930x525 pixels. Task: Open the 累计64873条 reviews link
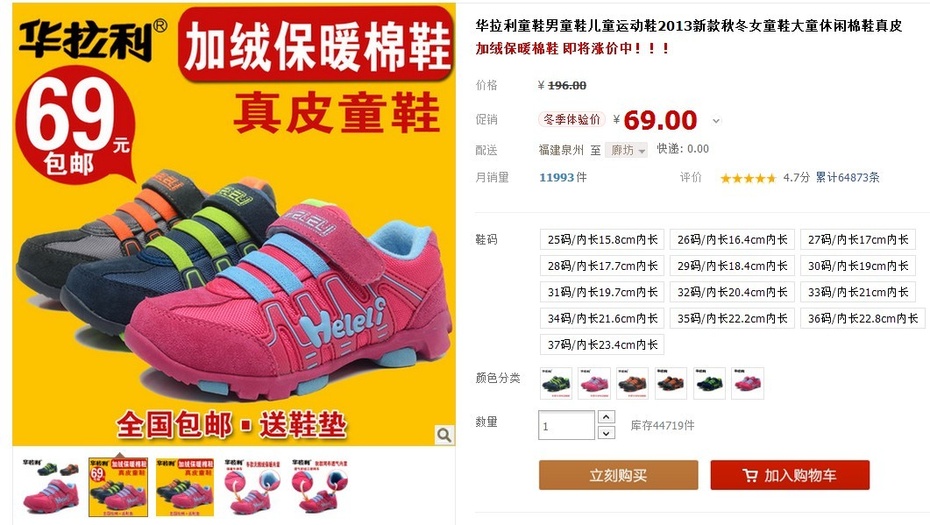847,177
